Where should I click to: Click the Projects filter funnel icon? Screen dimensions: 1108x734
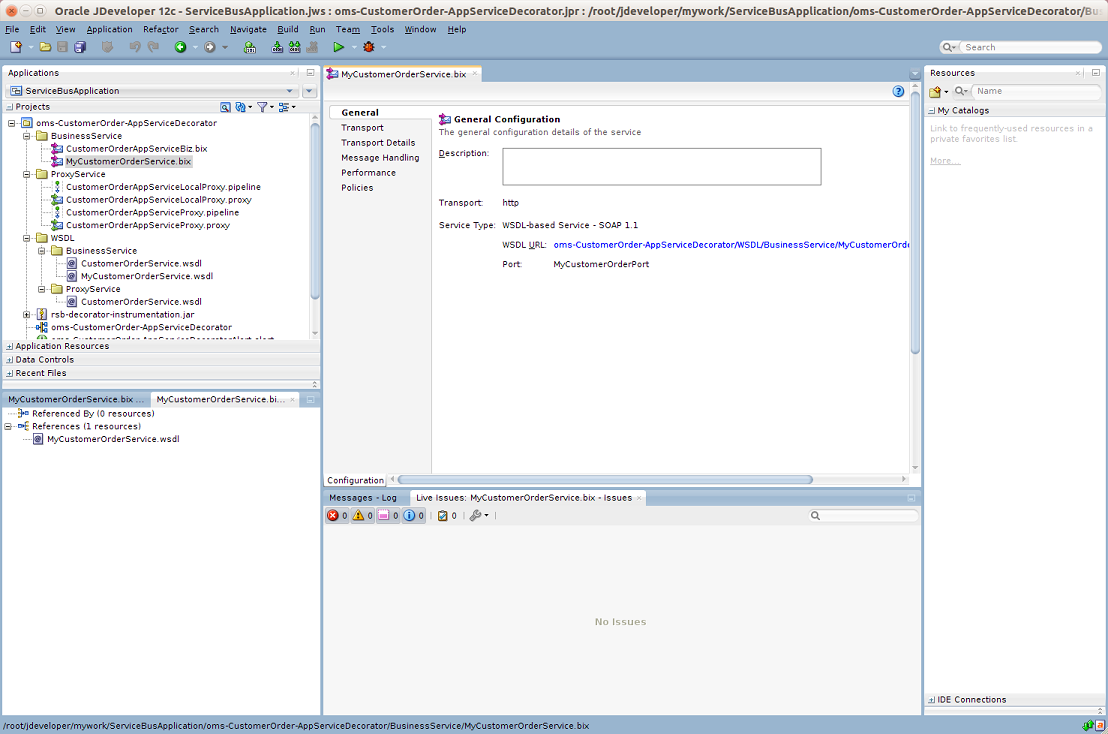pyautogui.click(x=262, y=107)
